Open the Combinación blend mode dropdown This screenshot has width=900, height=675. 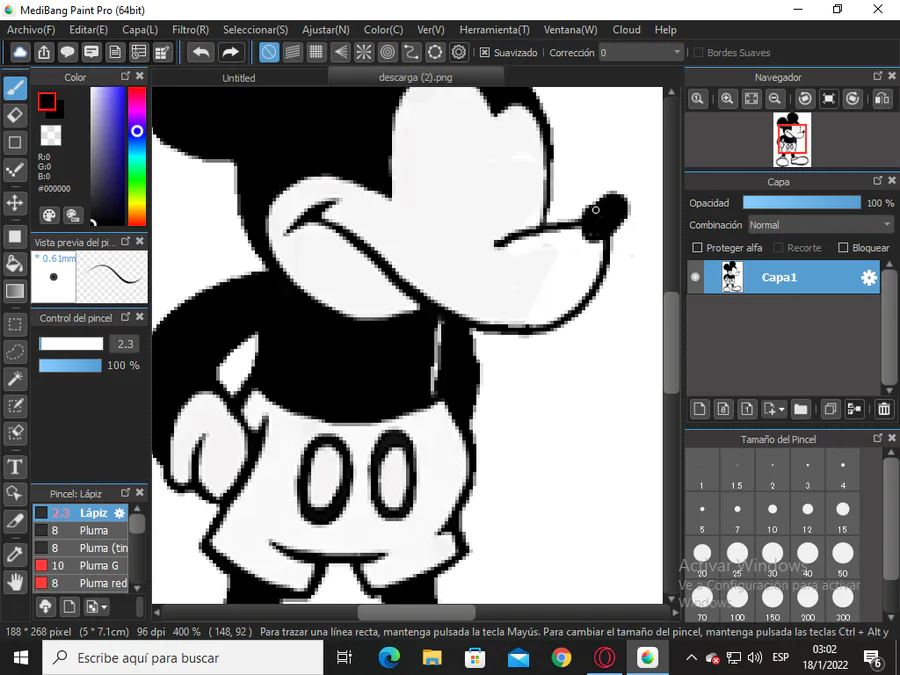click(820, 225)
